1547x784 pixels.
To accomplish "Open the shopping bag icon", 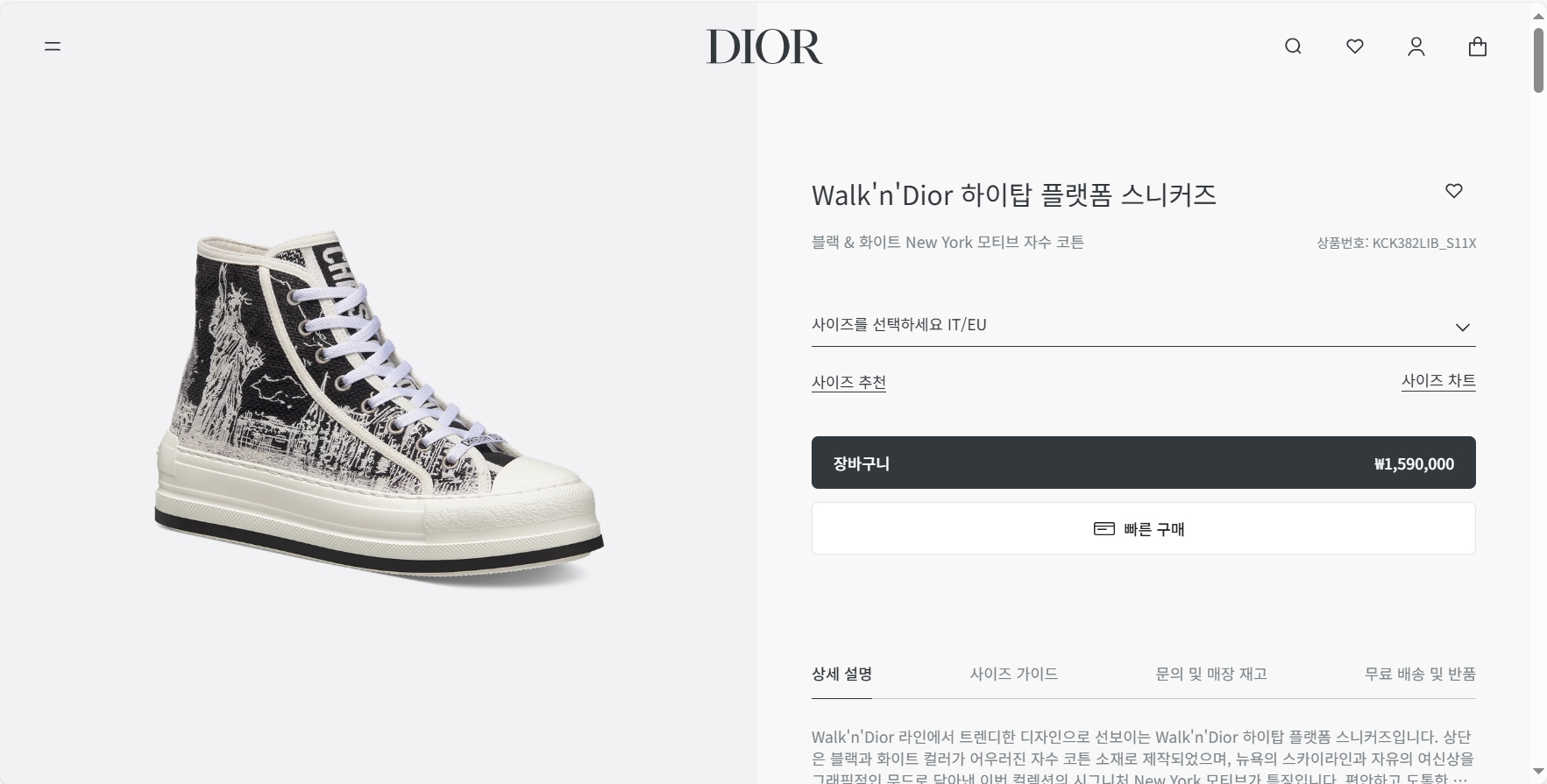I will pyautogui.click(x=1478, y=46).
